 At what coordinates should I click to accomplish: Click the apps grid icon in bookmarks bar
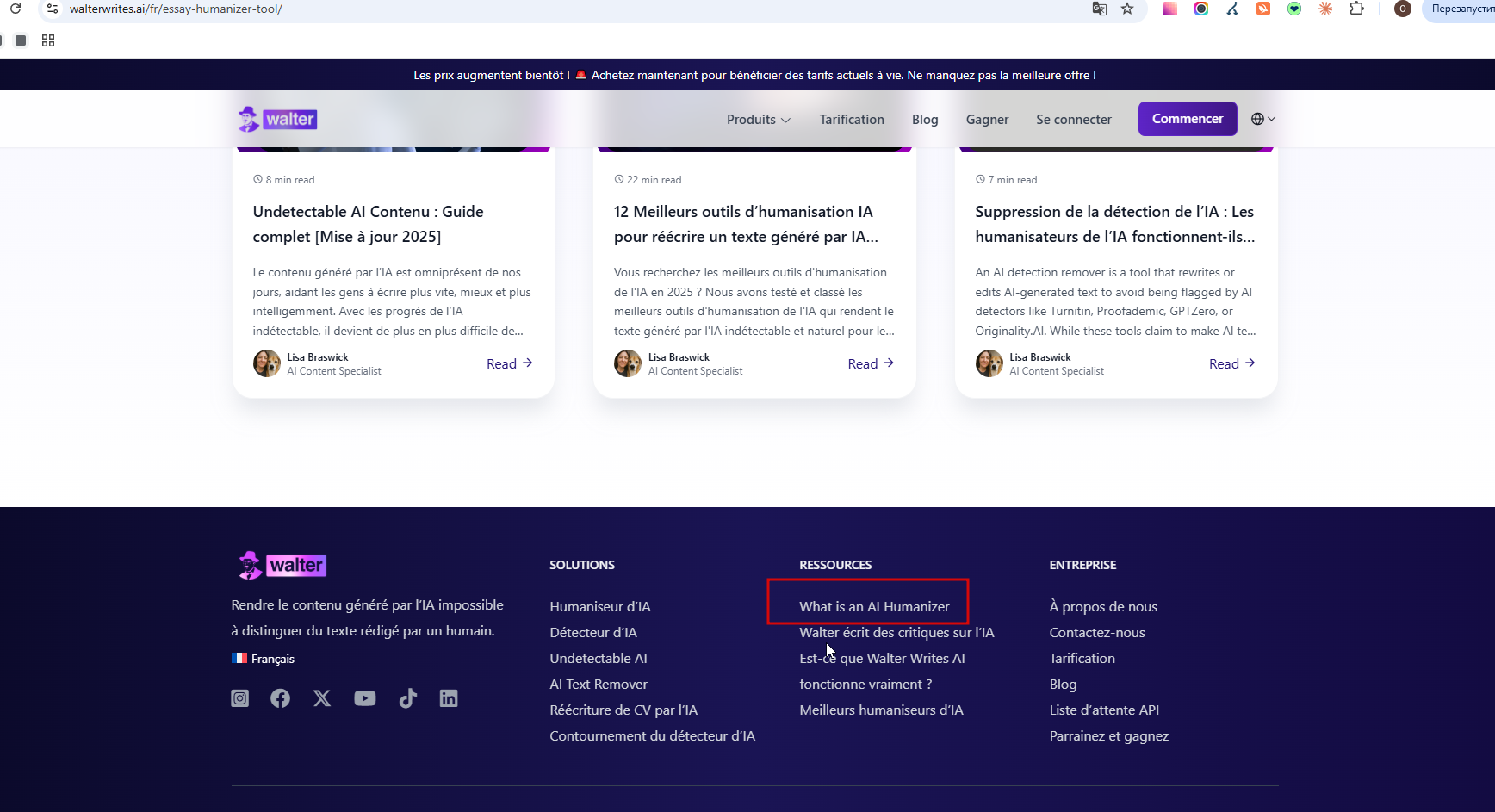[x=48, y=40]
